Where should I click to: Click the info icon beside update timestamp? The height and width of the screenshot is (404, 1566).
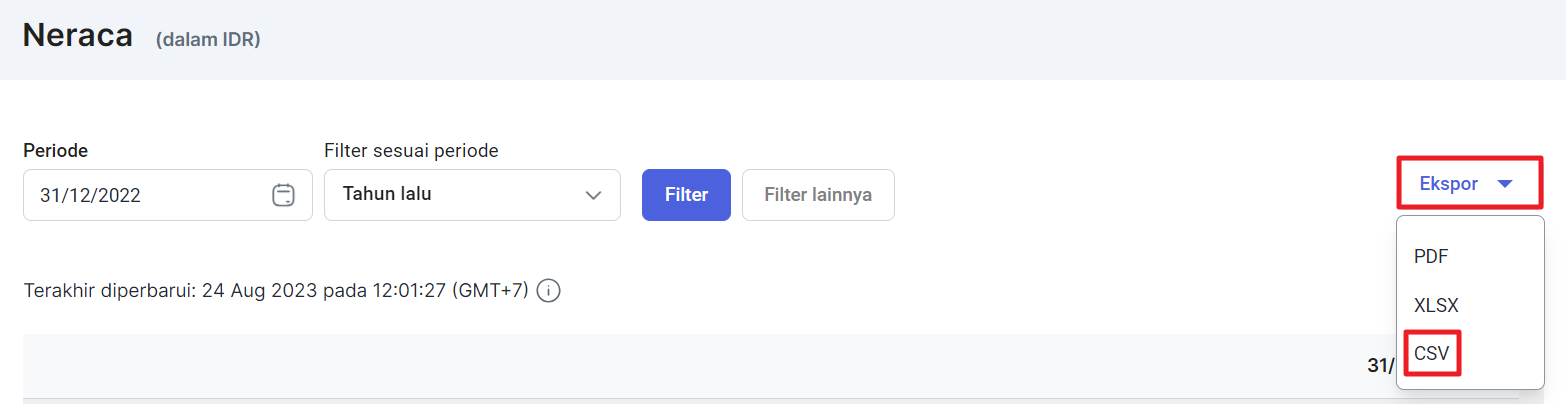[548, 291]
